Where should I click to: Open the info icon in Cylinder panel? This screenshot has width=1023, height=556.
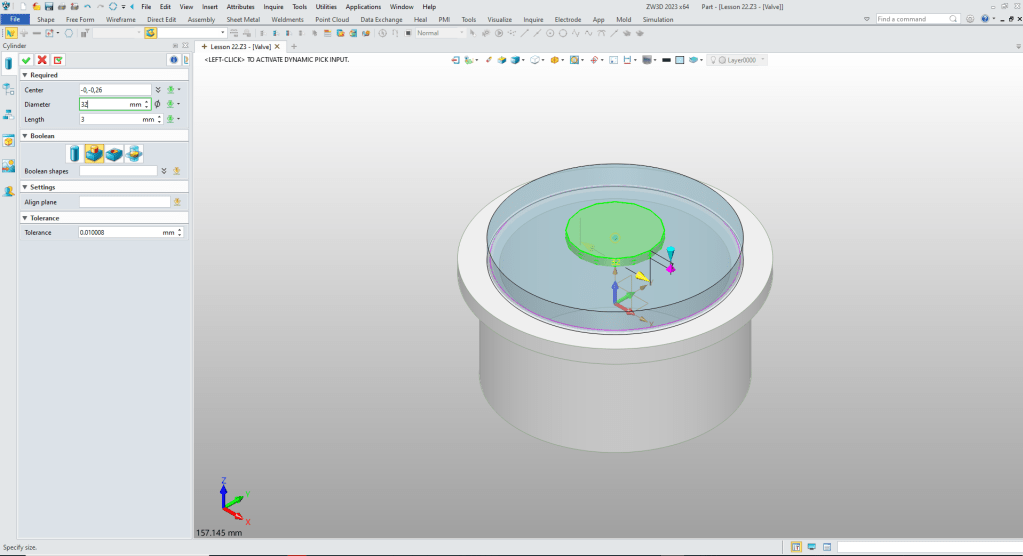173,60
